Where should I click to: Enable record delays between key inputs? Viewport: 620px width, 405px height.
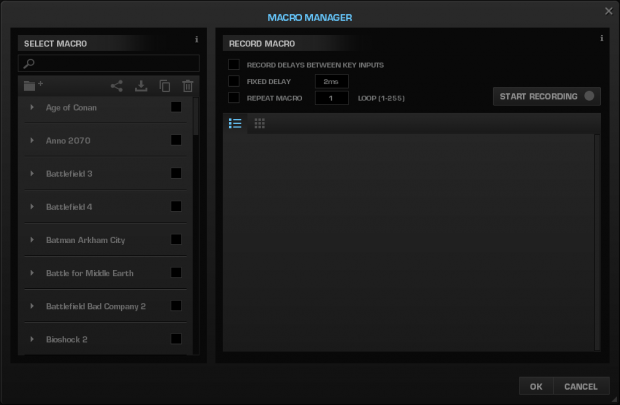tap(234, 65)
